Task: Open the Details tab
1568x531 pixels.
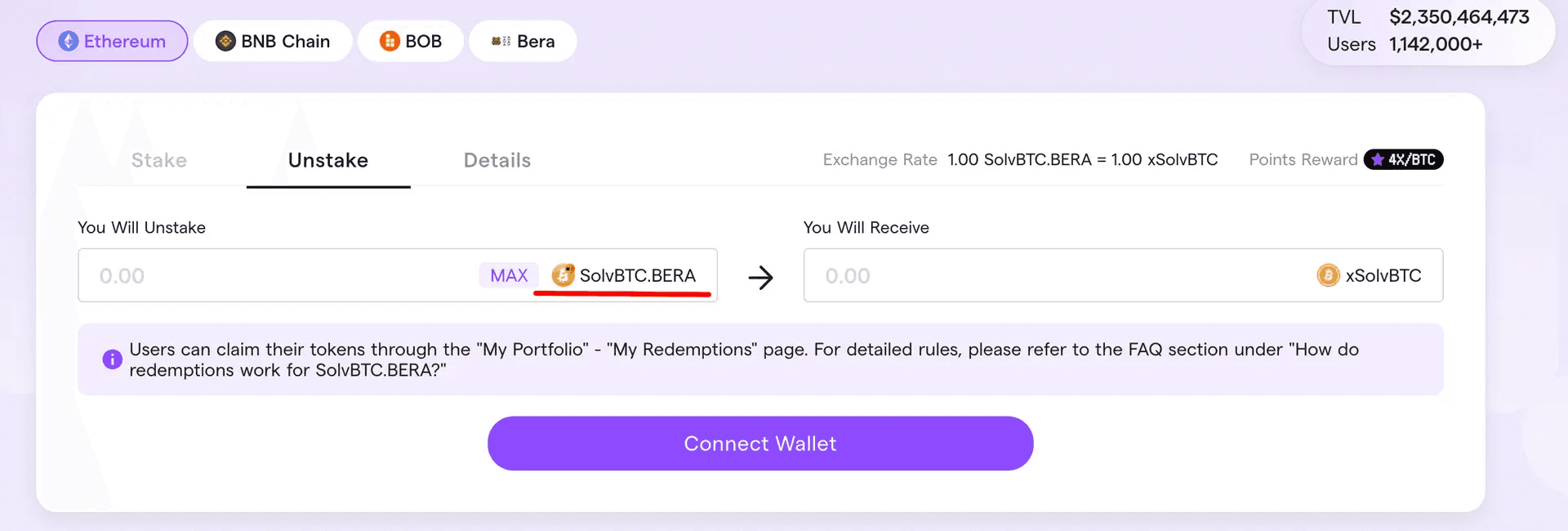Action: point(497,160)
